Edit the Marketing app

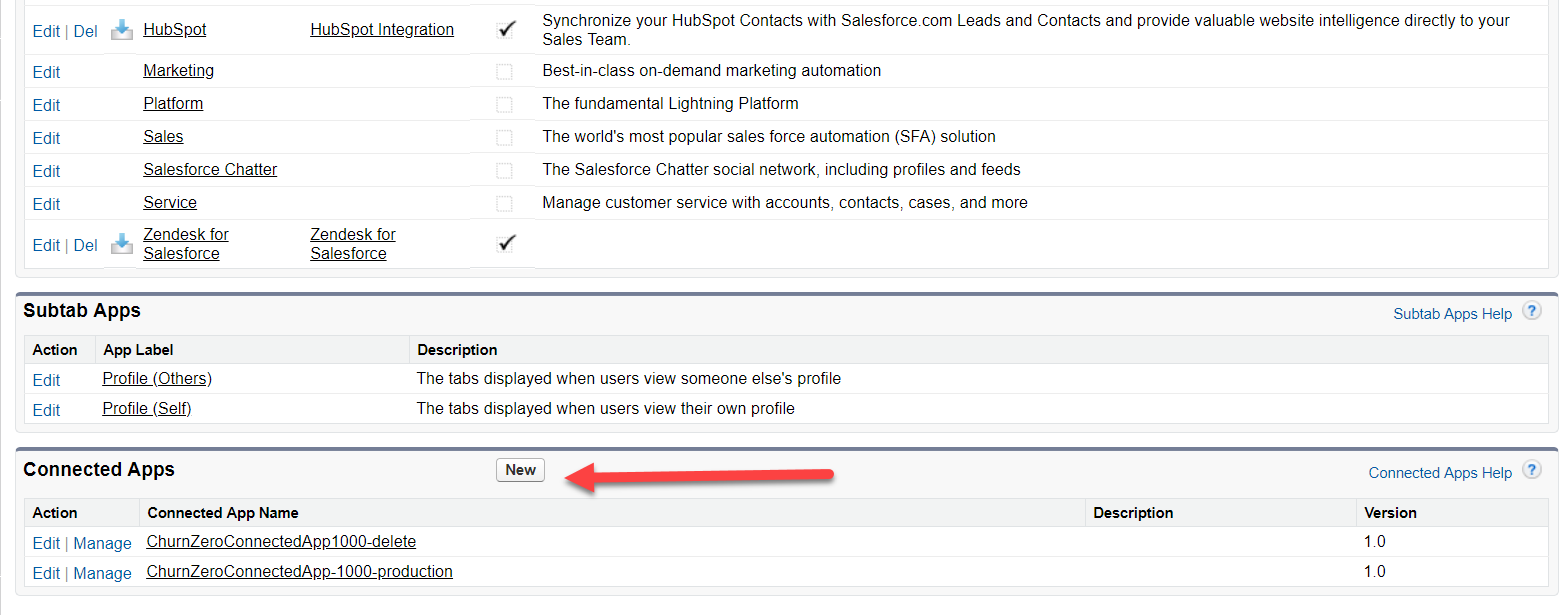click(46, 72)
